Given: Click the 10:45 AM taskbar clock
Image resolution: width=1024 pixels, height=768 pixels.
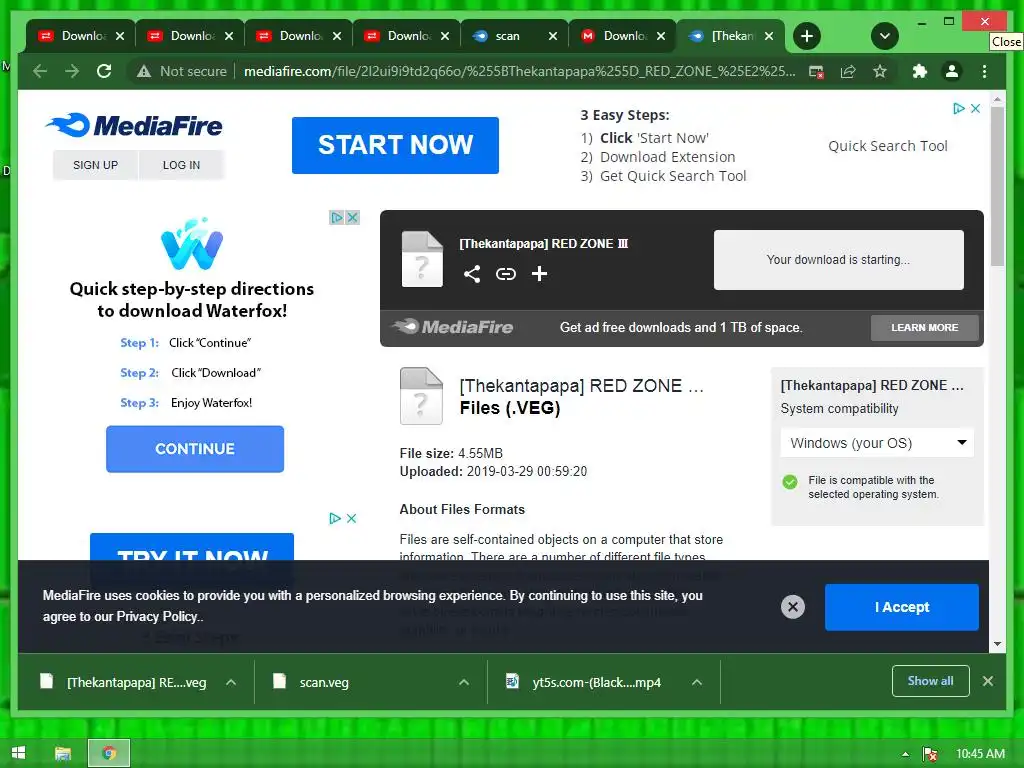Looking at the screenshot, I should 980,754.
